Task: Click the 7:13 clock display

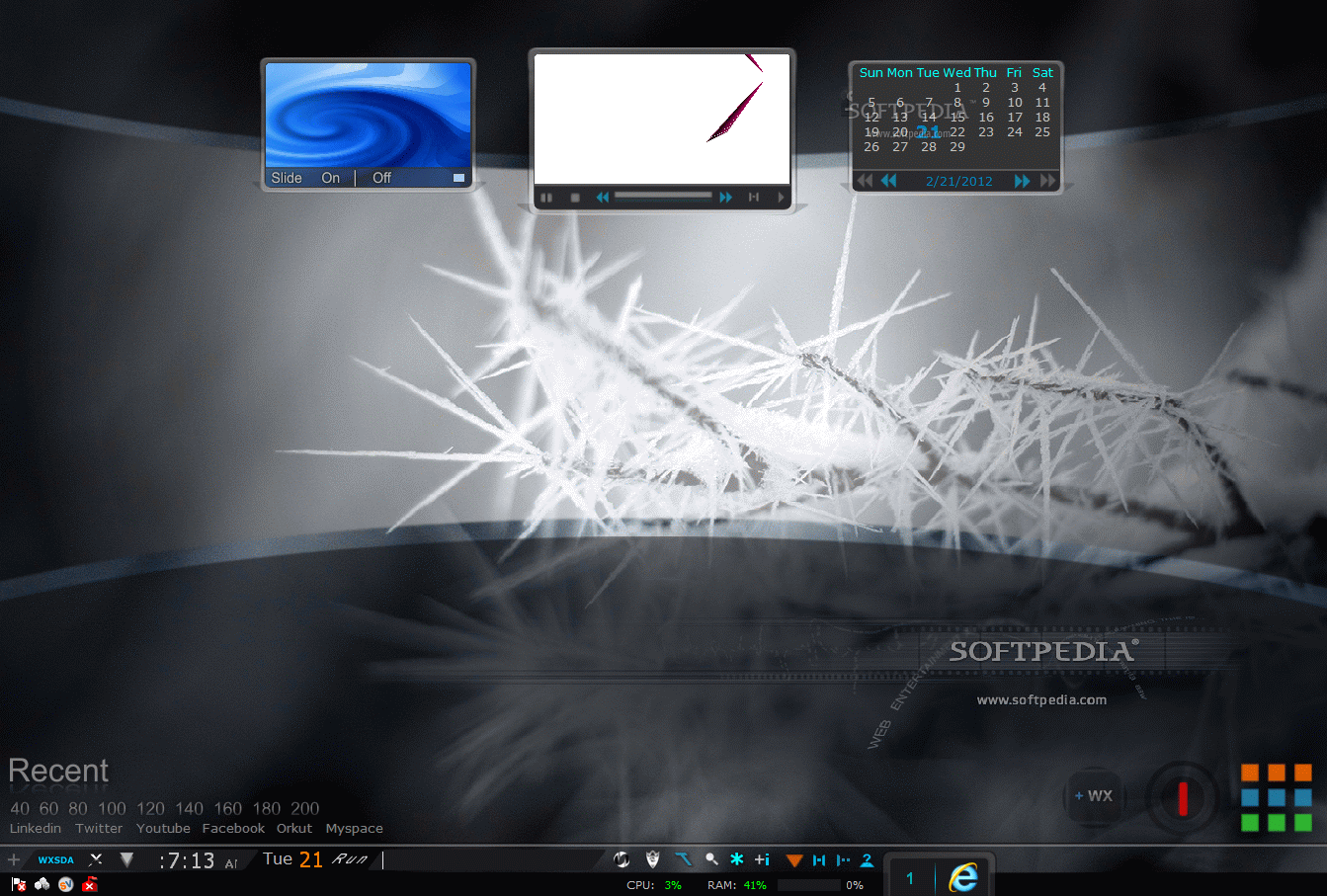Action: point(187,860)
